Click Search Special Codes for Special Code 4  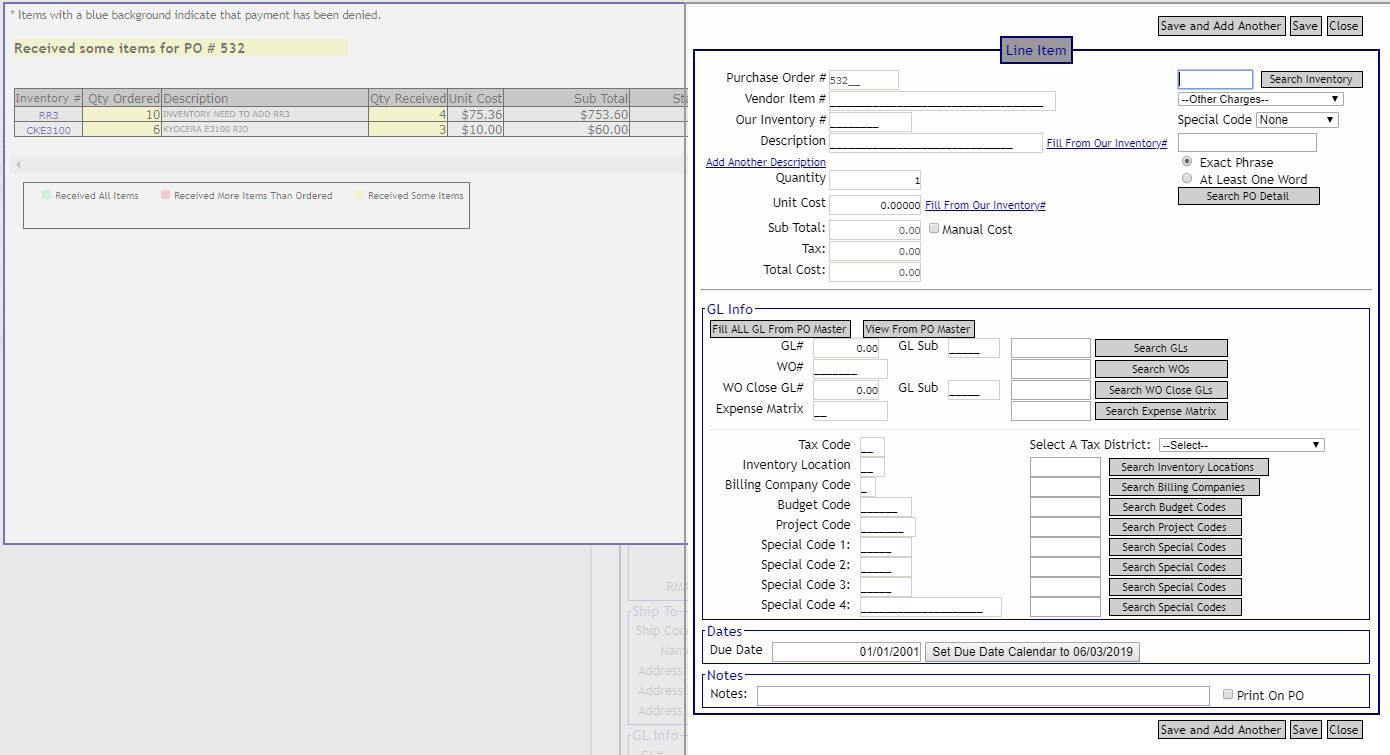pyautogui.click(x=1175, y=607)
